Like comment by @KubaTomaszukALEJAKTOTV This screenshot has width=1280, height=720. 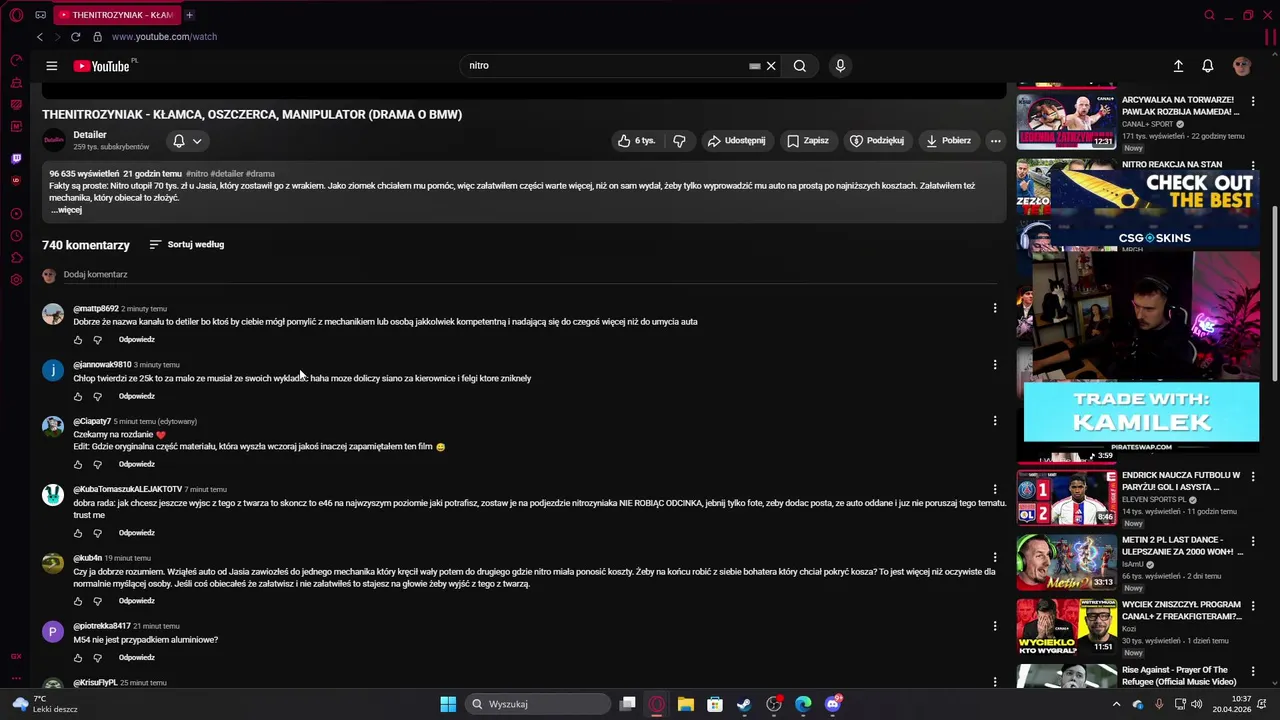78,533
